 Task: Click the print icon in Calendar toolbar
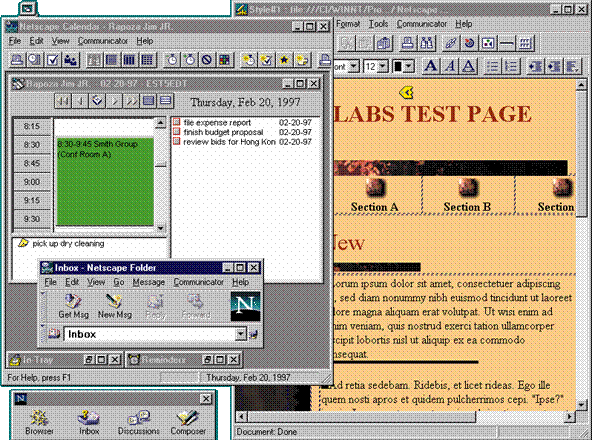[x=17, y=60]
